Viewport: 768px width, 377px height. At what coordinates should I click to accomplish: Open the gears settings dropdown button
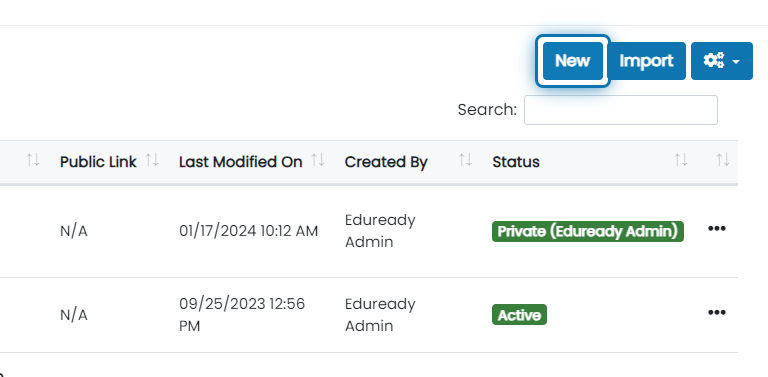pos(721,61)
